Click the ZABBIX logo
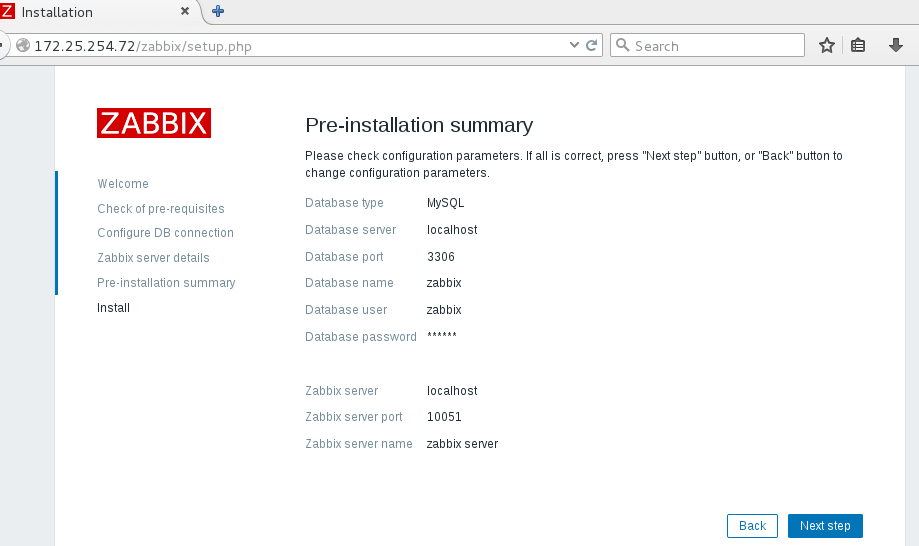Screen dimensions: 919x546 pos(154,123)
